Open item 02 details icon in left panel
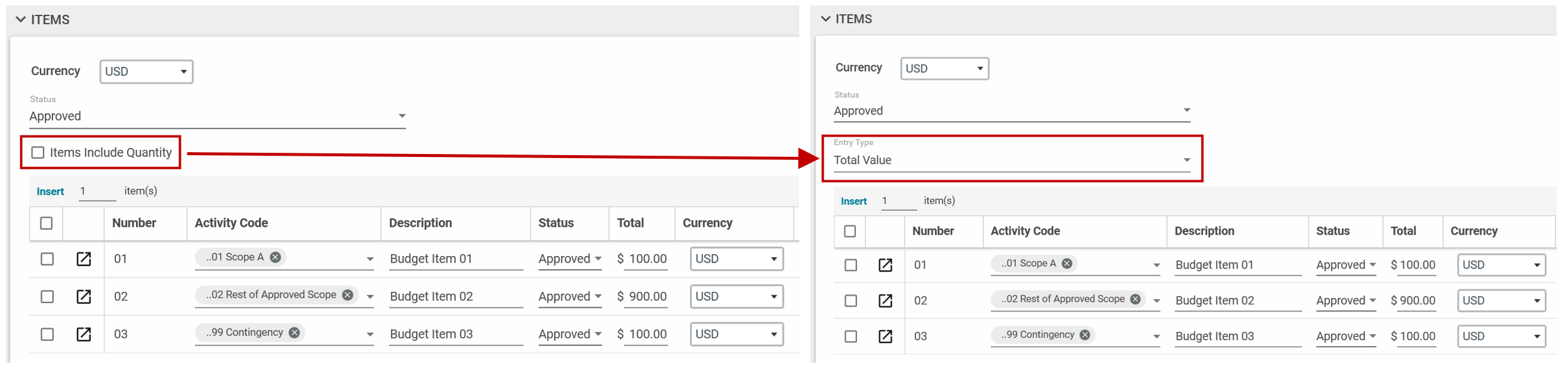The height and width of the screenshot is (367, 1568). (x=84, y=297)
